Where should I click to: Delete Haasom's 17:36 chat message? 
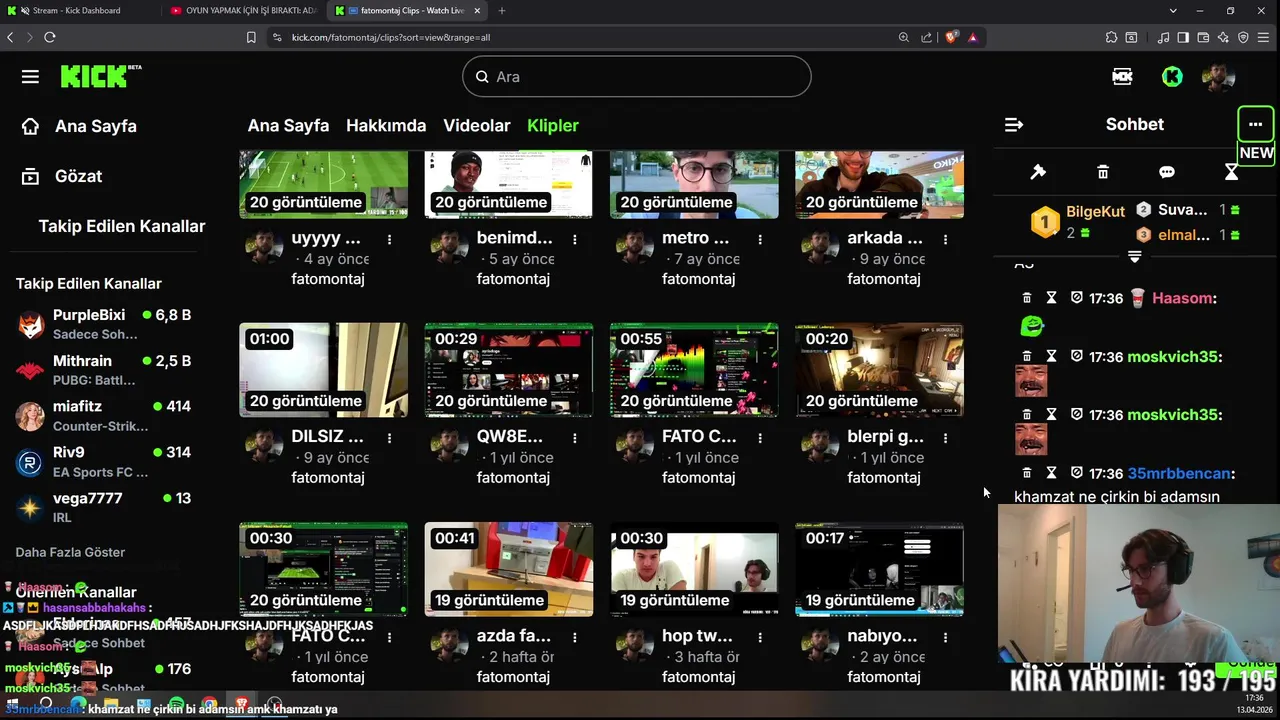pyautogui.click(x=1026, y=298)
